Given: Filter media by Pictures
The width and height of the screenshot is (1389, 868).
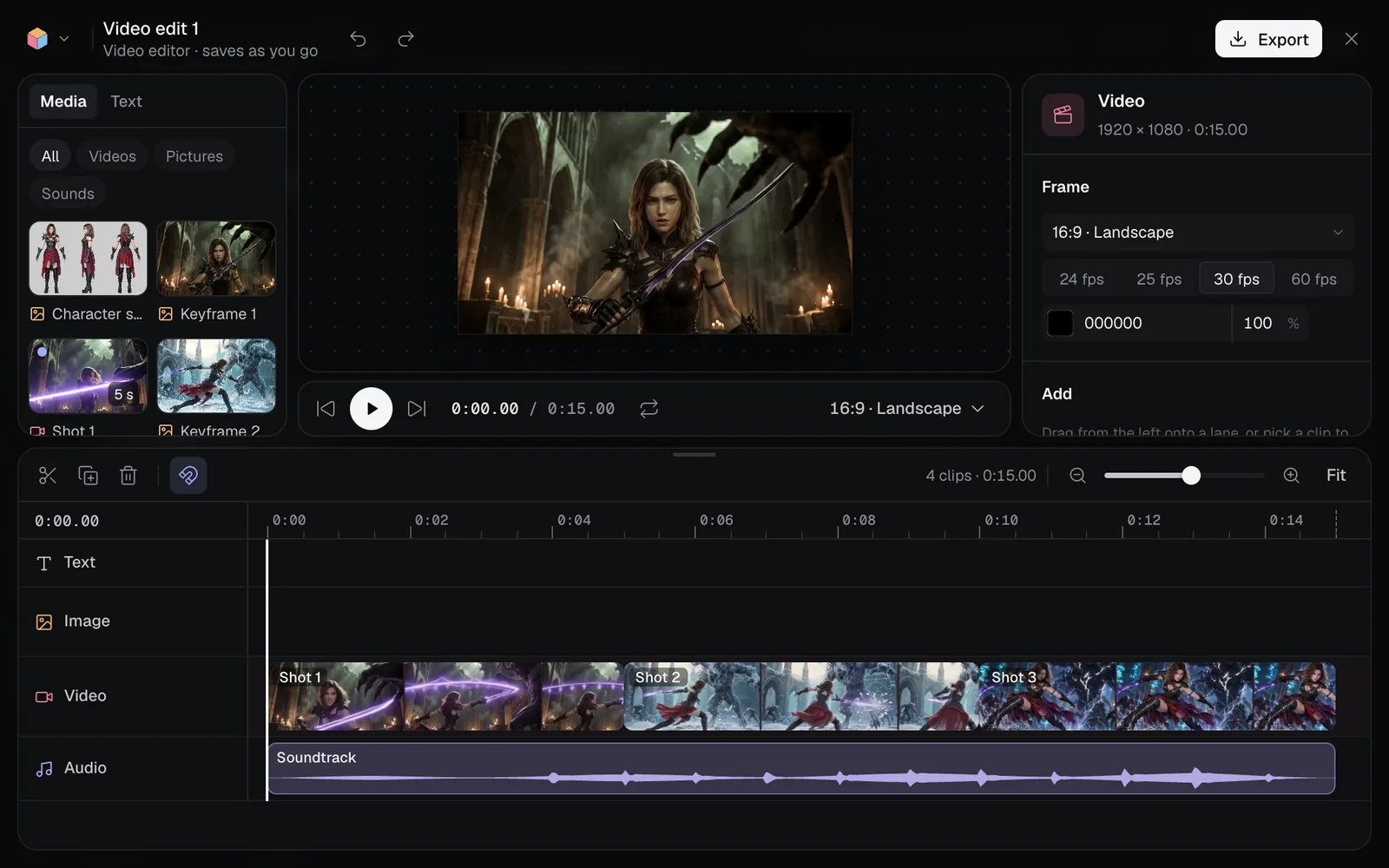Looking at the screenshot, I should click(x=194, y=156).
